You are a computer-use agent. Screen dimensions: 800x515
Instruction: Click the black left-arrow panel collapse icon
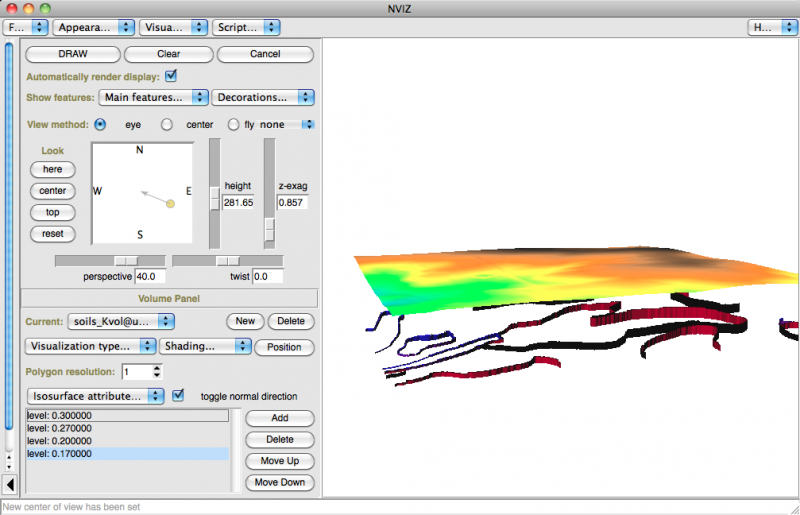(x=11, y=485)
